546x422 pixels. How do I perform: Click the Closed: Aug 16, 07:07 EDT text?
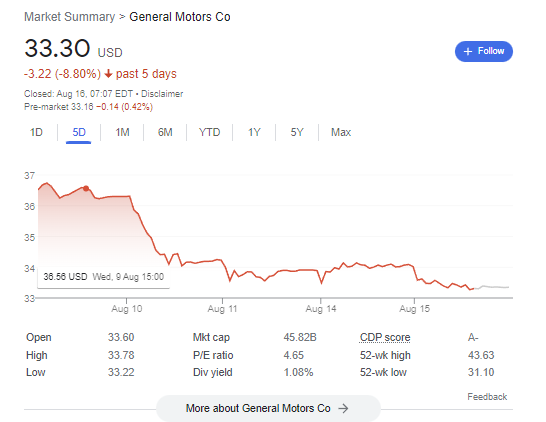point(78,94)
